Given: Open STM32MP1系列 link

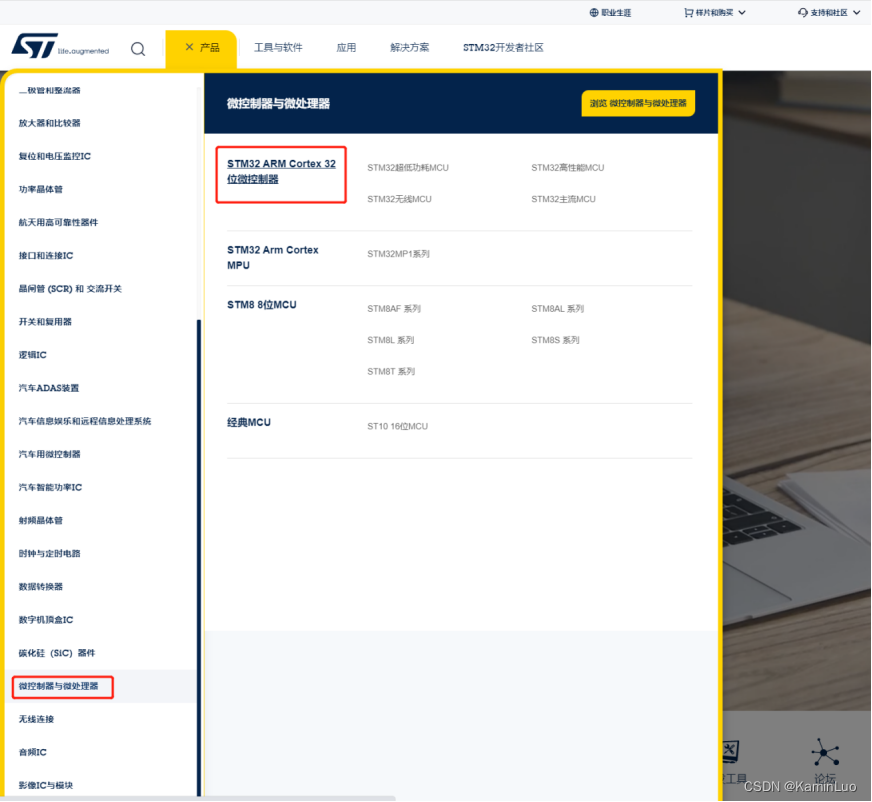Looking at the screenshot, I should (x=398, y=254).
